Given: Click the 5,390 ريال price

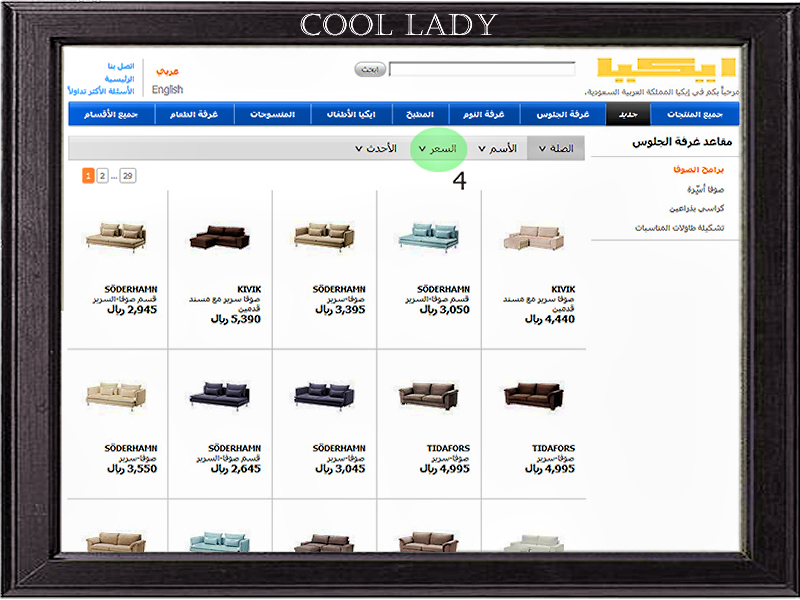Looking at the screenshot, I should [x=236, y=319].
